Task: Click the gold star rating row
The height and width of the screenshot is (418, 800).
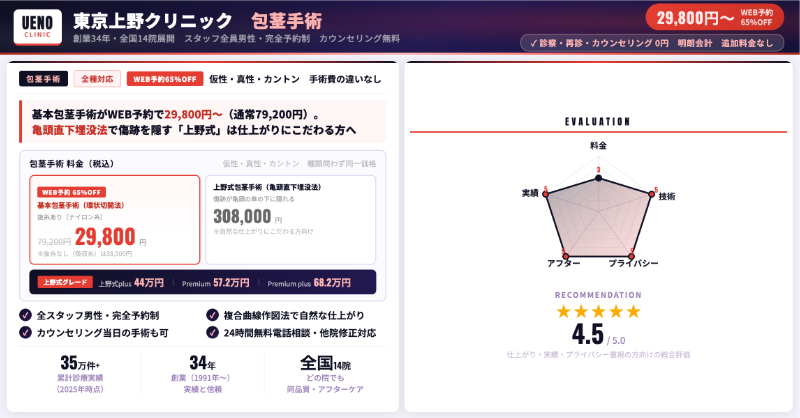Action: [598, 311]
